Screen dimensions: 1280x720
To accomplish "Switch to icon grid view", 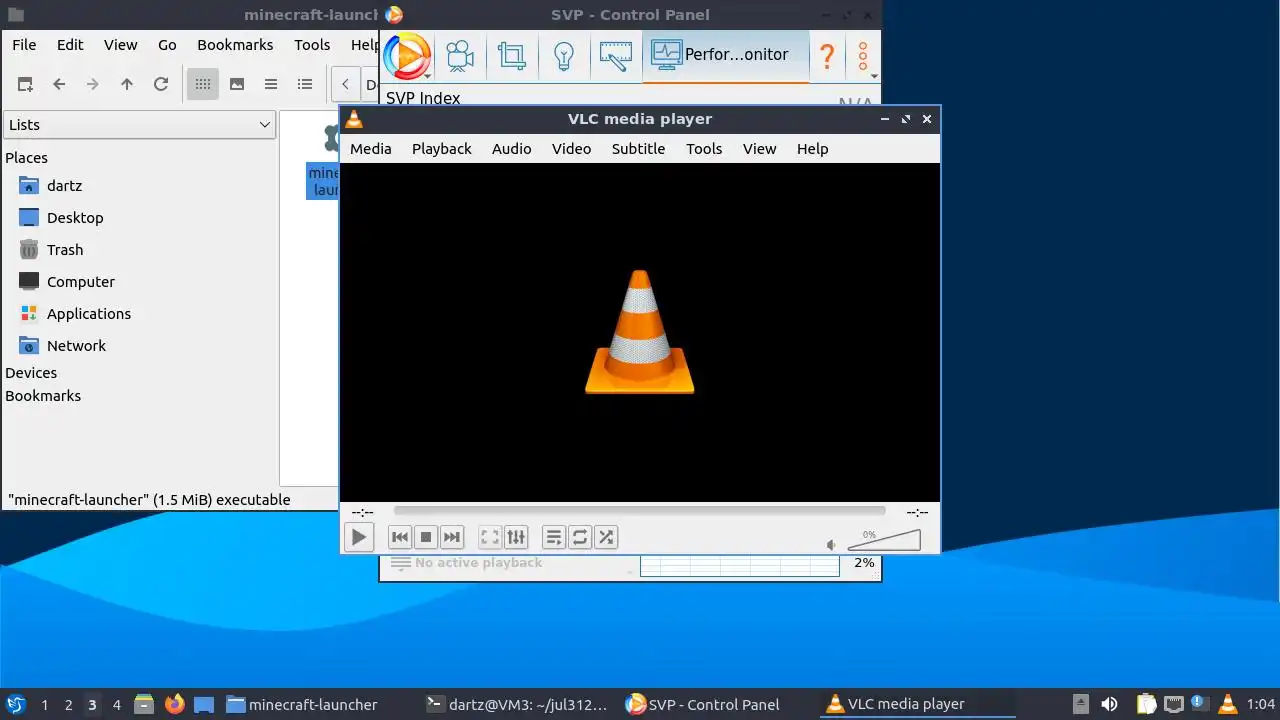I will pos(203,84).
